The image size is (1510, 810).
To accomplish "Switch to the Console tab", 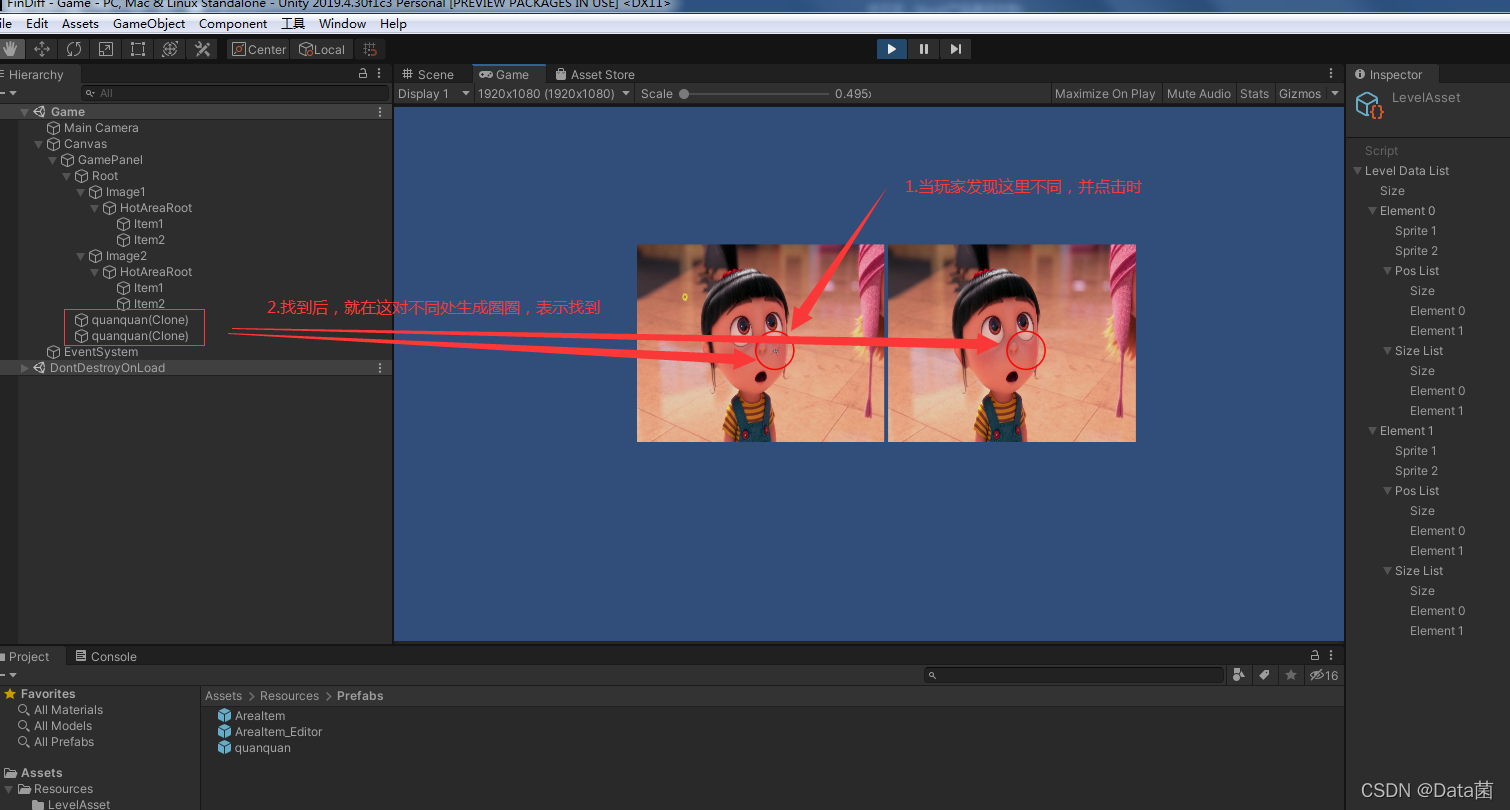I will [x=105, y=657].
